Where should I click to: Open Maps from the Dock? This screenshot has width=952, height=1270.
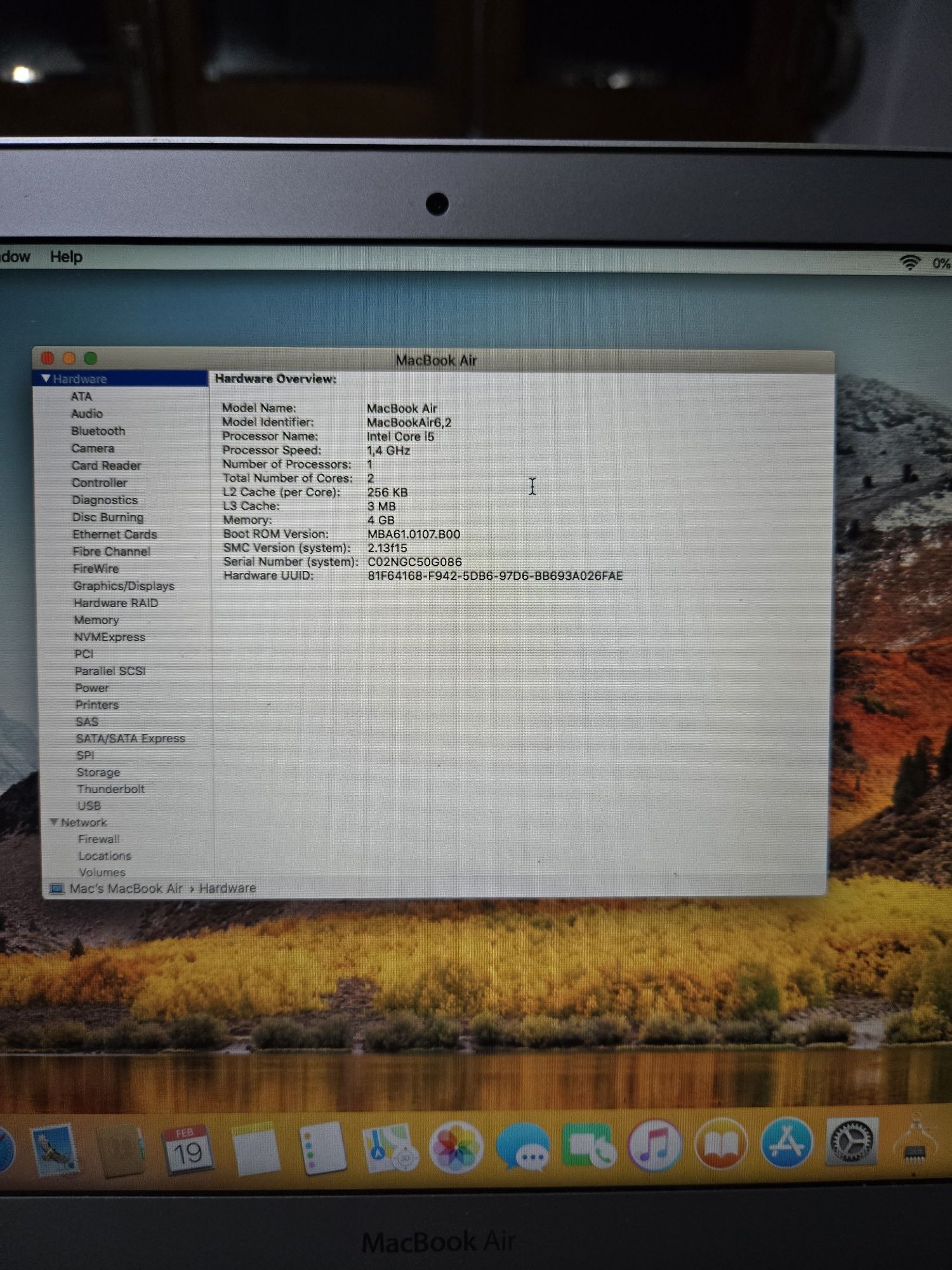(390, 1149)
